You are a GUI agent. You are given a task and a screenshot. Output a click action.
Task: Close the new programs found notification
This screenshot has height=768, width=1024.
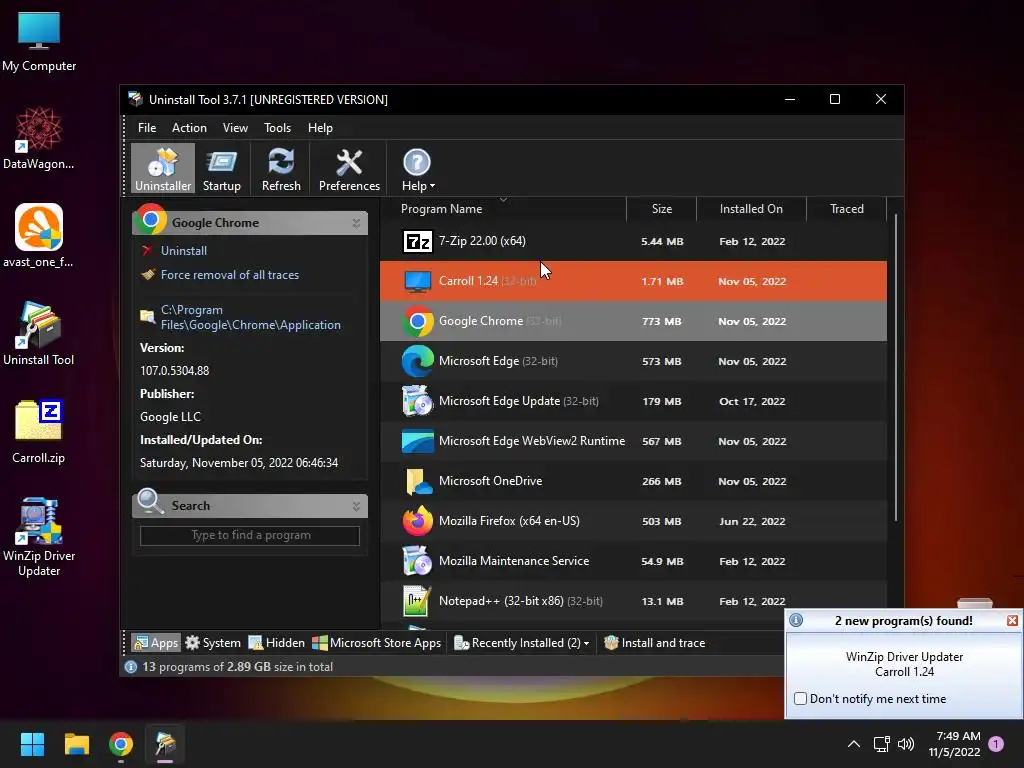1012,621
